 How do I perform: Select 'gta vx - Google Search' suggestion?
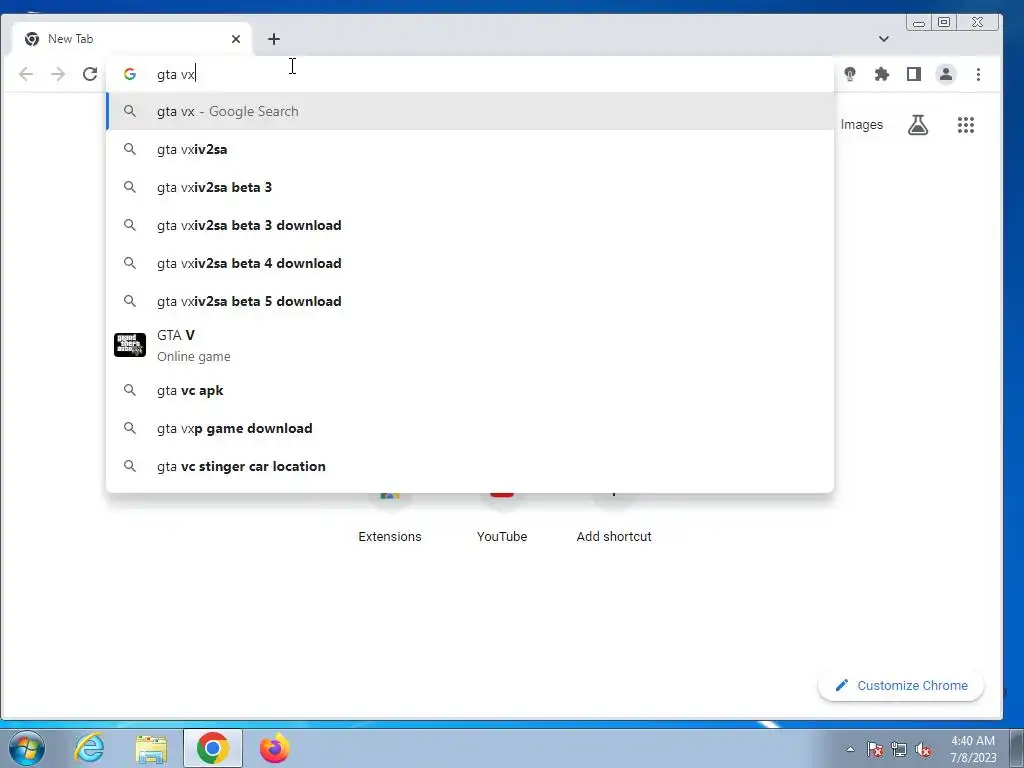pos(470,112)
